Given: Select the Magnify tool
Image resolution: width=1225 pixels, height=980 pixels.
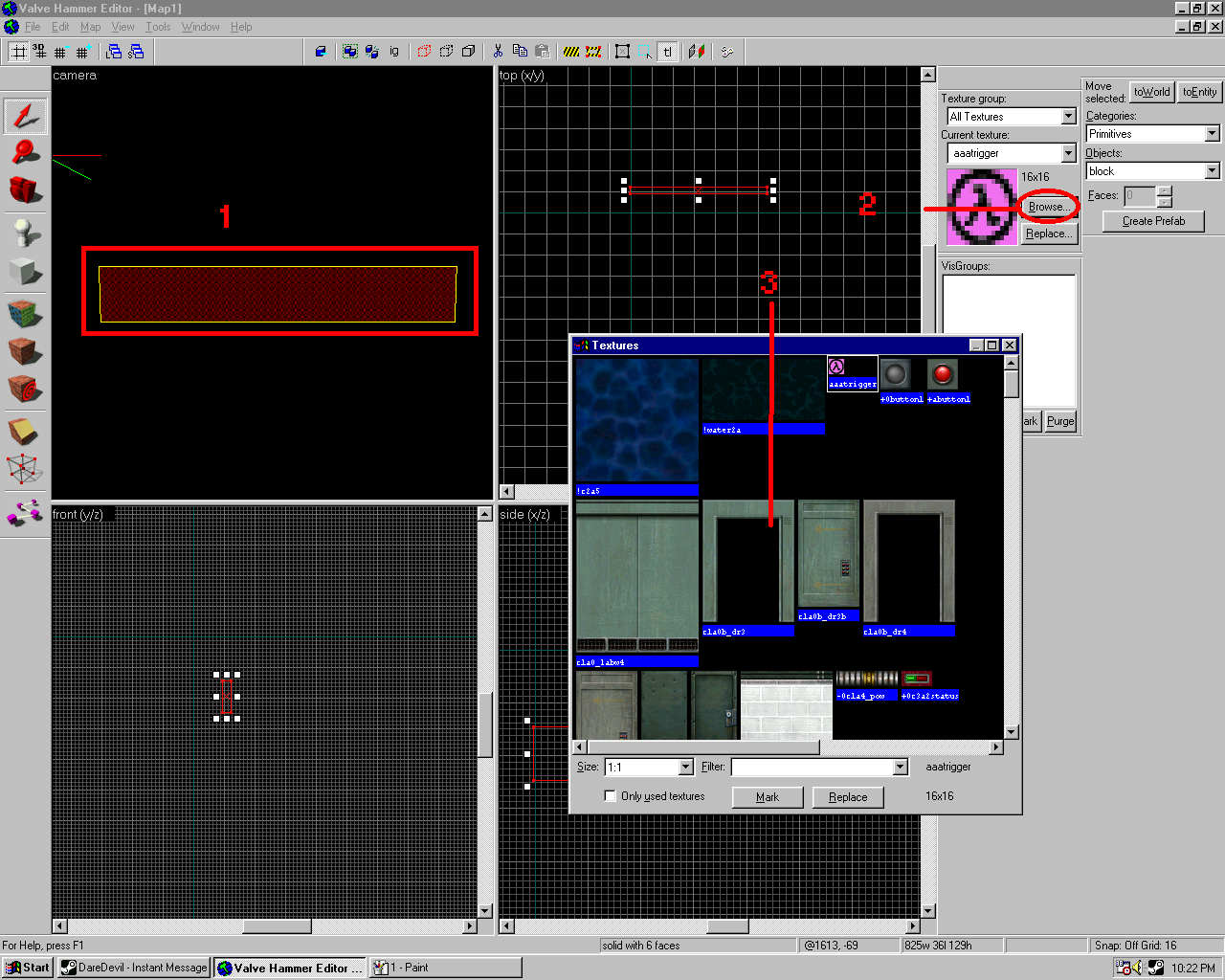Looking at the screenshot, I should (25, 152).
